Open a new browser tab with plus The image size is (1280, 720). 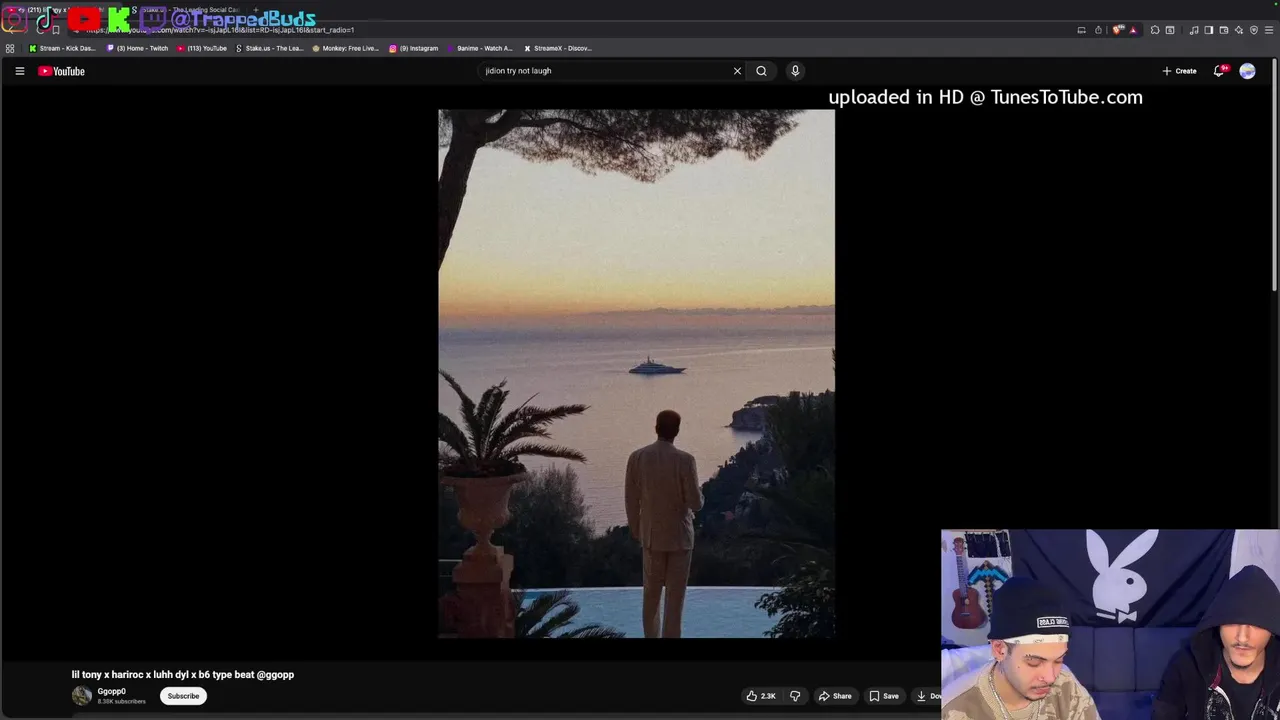point(256,10)
